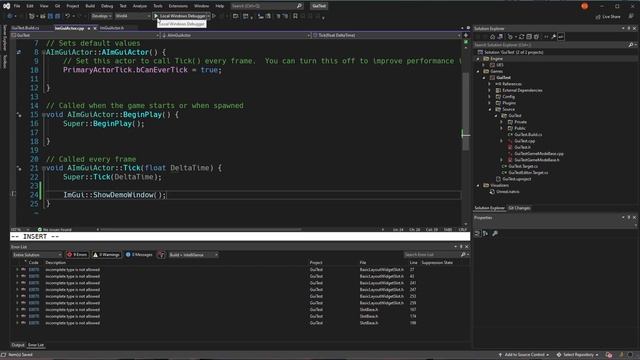Viewport: 640px width, 360px height.
Task: Toggle the 0 Messages filter
Action: (x=139, y=255)
